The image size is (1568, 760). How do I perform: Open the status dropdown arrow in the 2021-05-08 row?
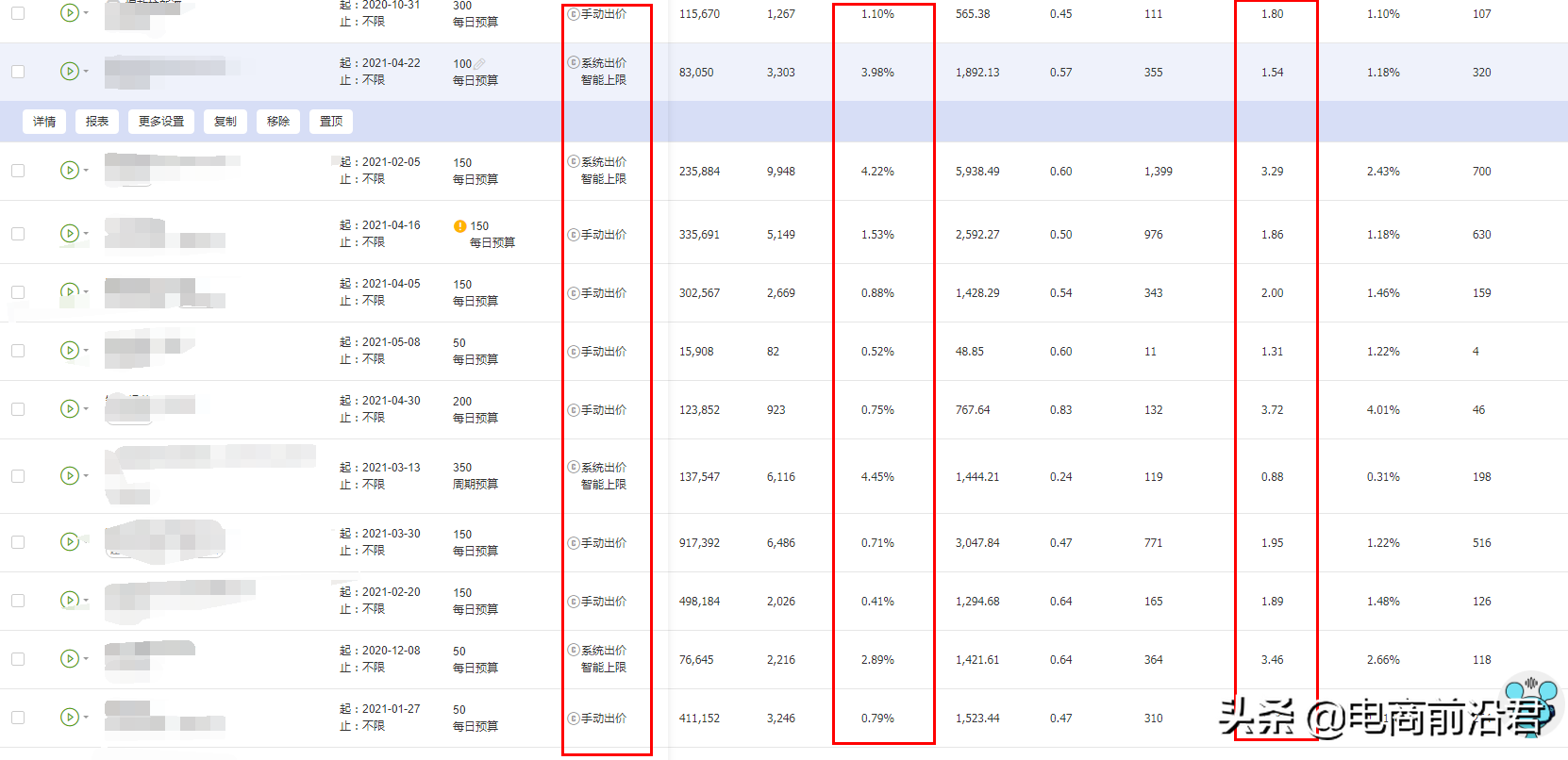86,351
